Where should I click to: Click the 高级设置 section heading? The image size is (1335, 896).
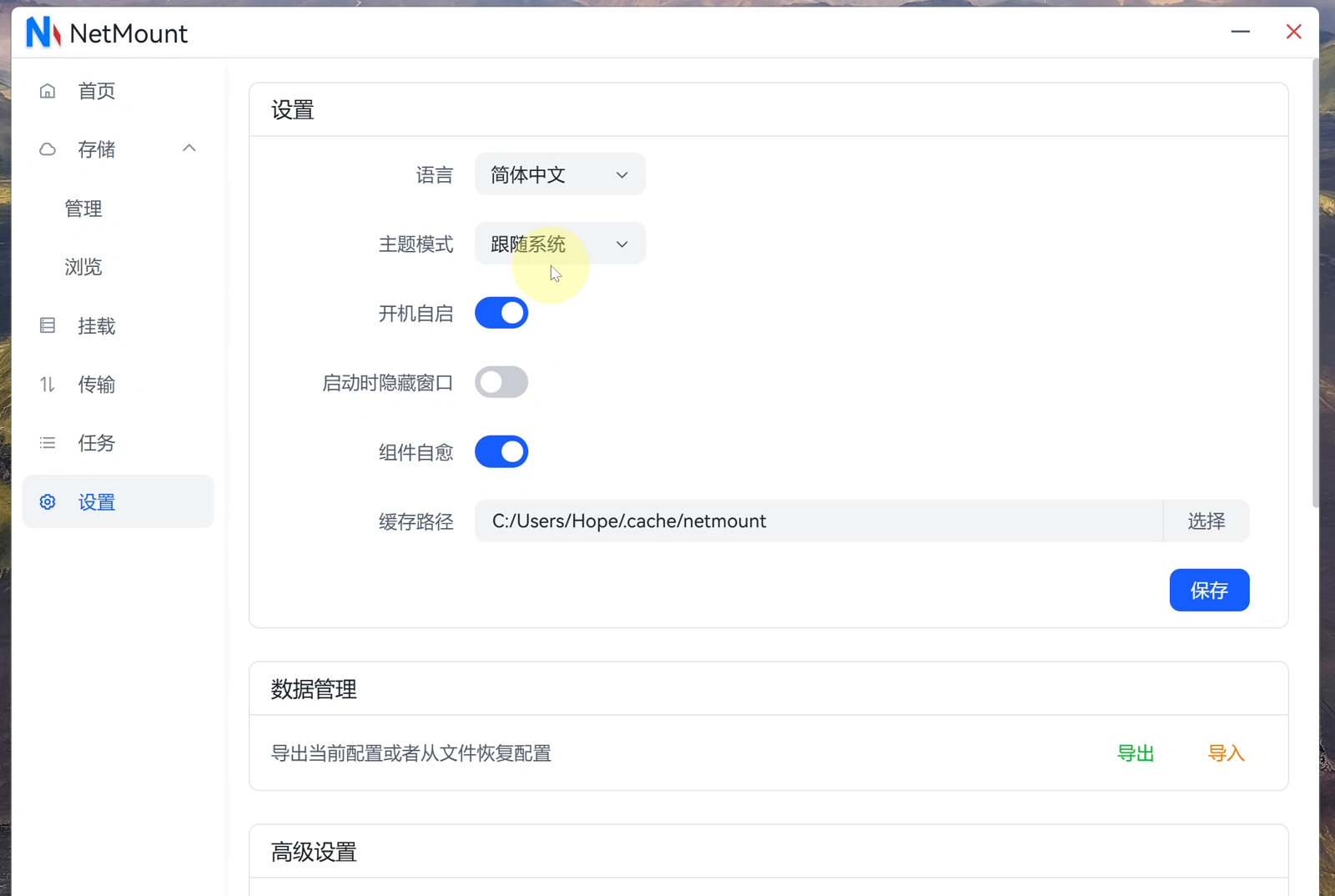pos(314,852)
